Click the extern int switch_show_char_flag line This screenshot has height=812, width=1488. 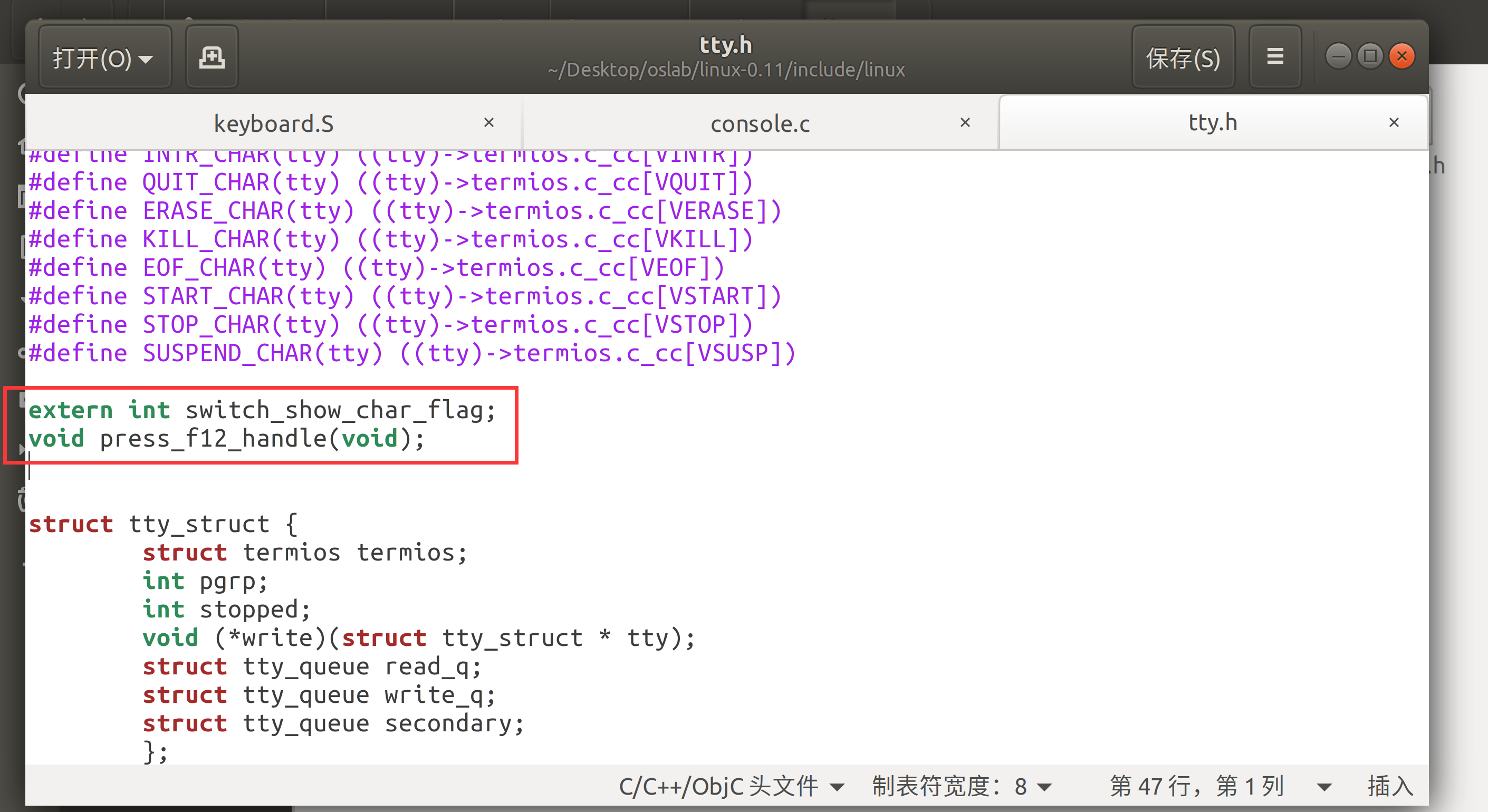pos(262,411)
